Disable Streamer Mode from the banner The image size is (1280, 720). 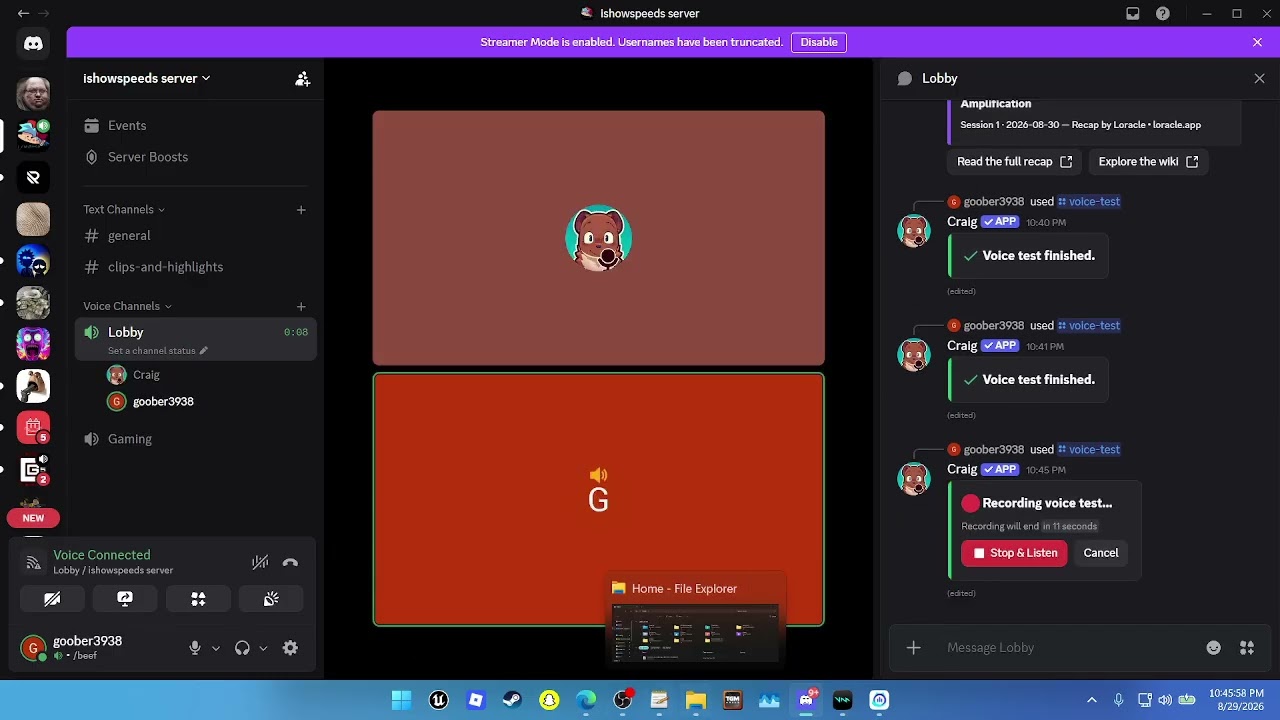[819, 42]
